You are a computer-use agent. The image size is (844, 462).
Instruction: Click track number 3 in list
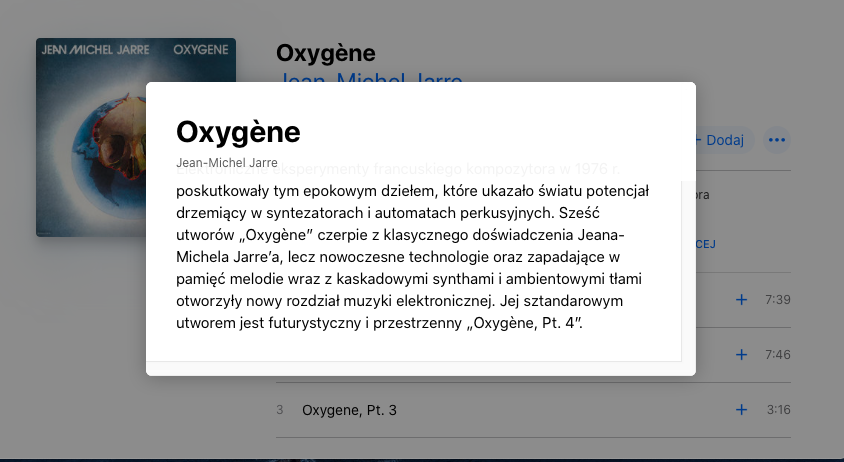click(x=280, y=410)
